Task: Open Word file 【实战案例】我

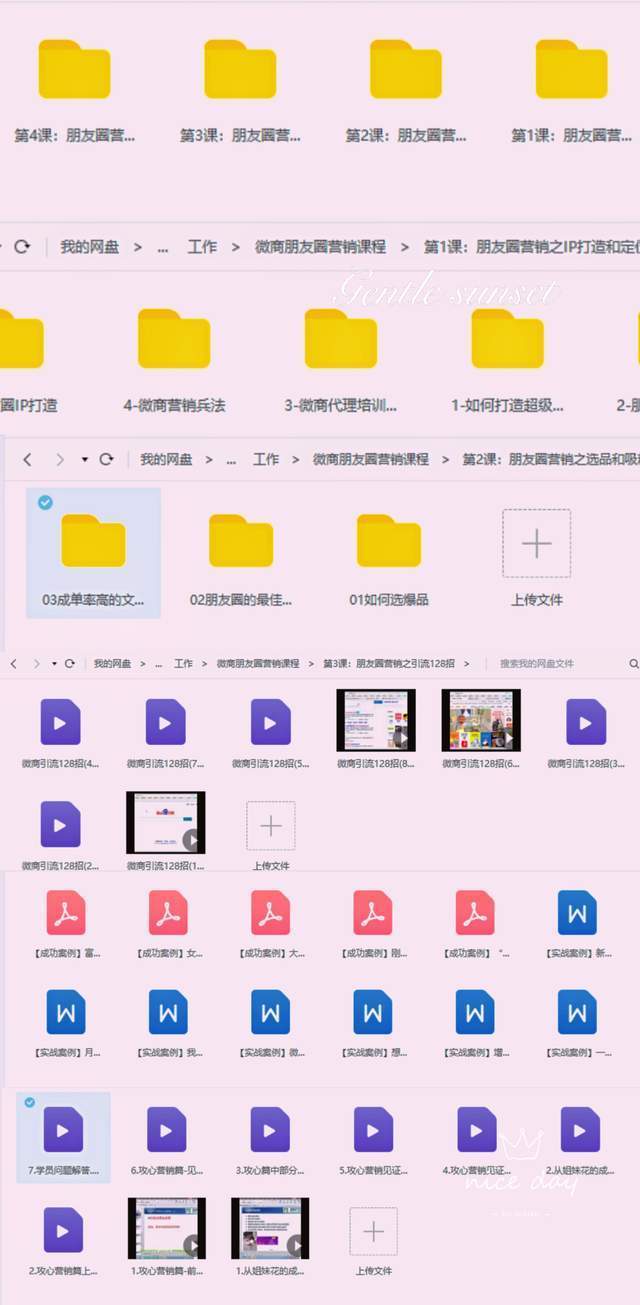Action: click(168, 1012)
